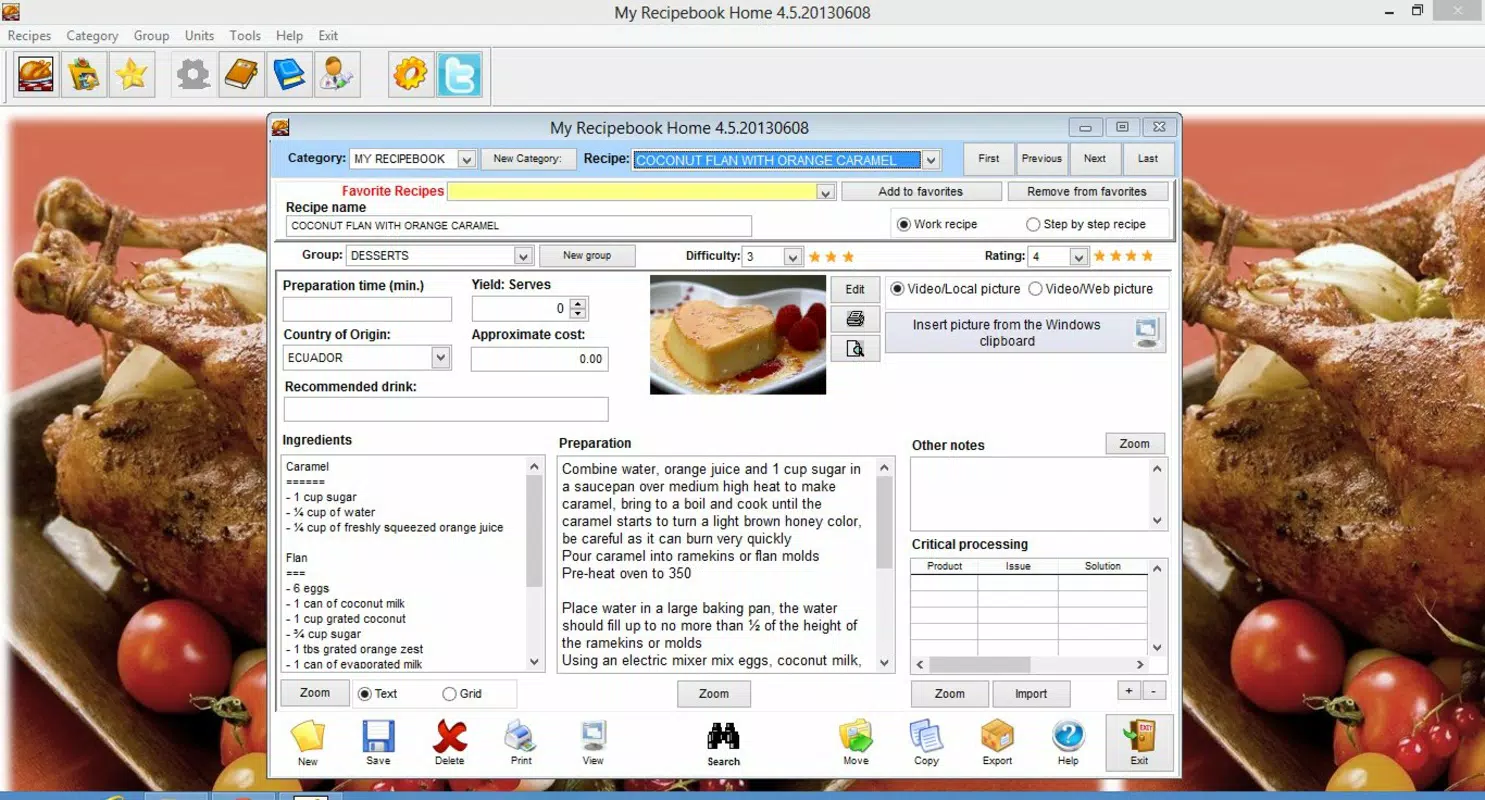Image resolution: width=1485 pixels, height=800 pixels.
Task: Select the Text view for ingredients
Action: click(x=365, y=694)
